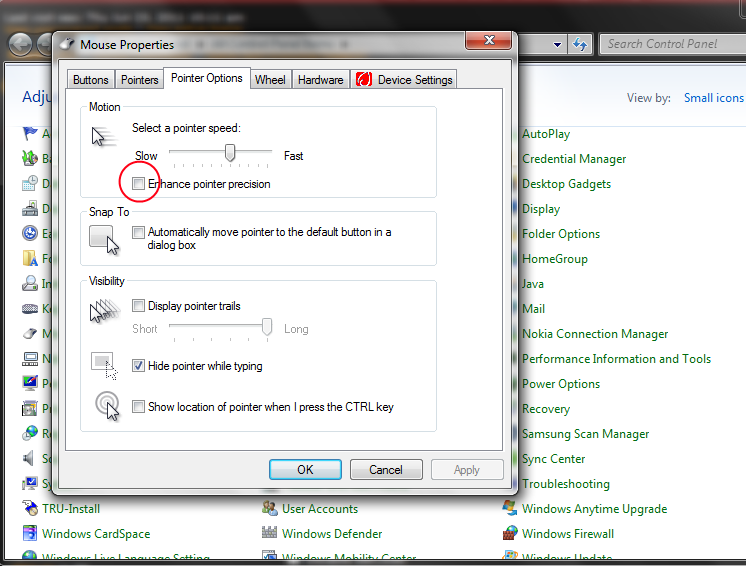Open the View by Small icons dropdown
746x566 pixels.
[x=713, y=98]
